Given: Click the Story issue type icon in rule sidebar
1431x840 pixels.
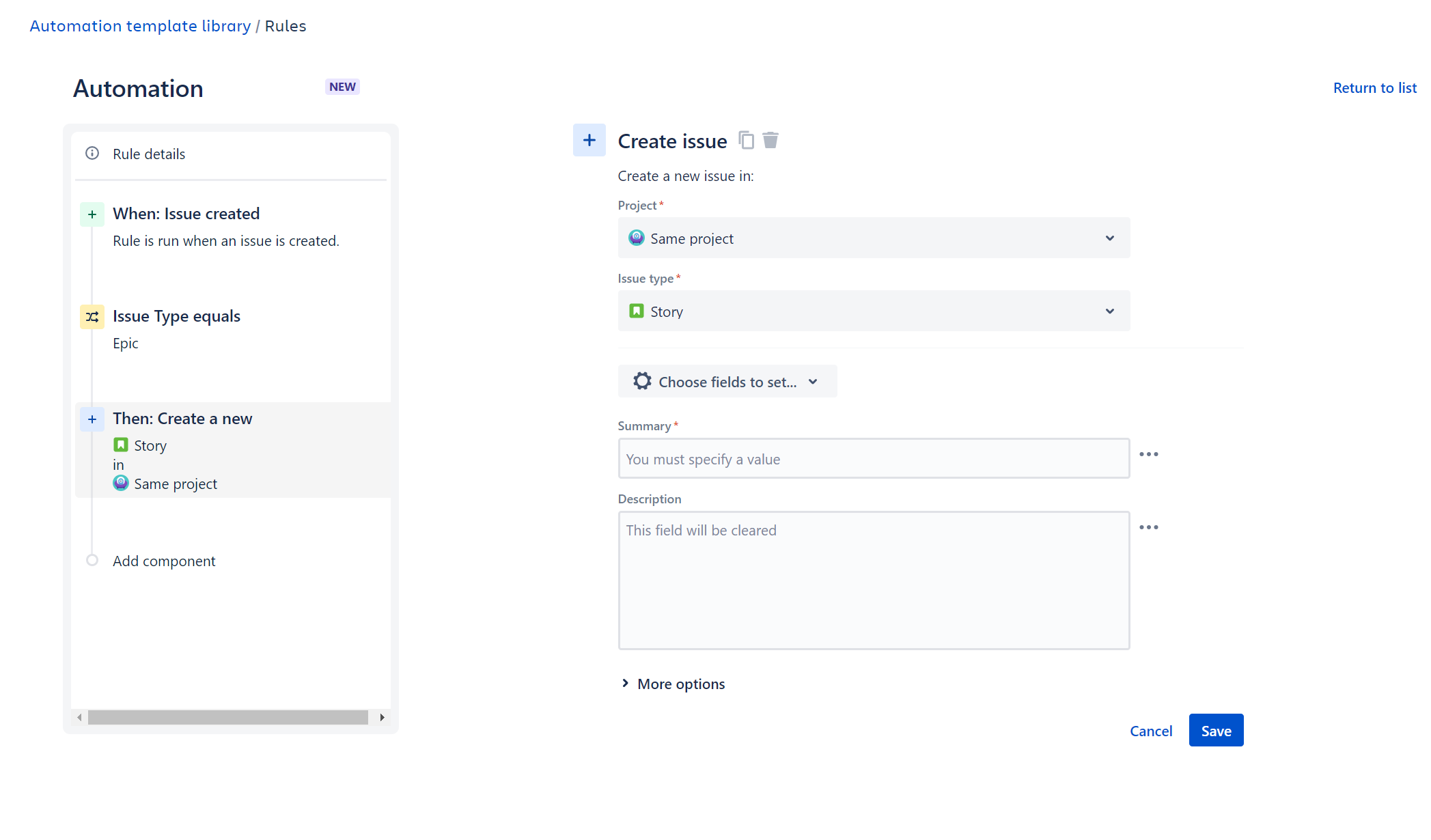Looking at the screenshot, I should click(x=121, y=445).
